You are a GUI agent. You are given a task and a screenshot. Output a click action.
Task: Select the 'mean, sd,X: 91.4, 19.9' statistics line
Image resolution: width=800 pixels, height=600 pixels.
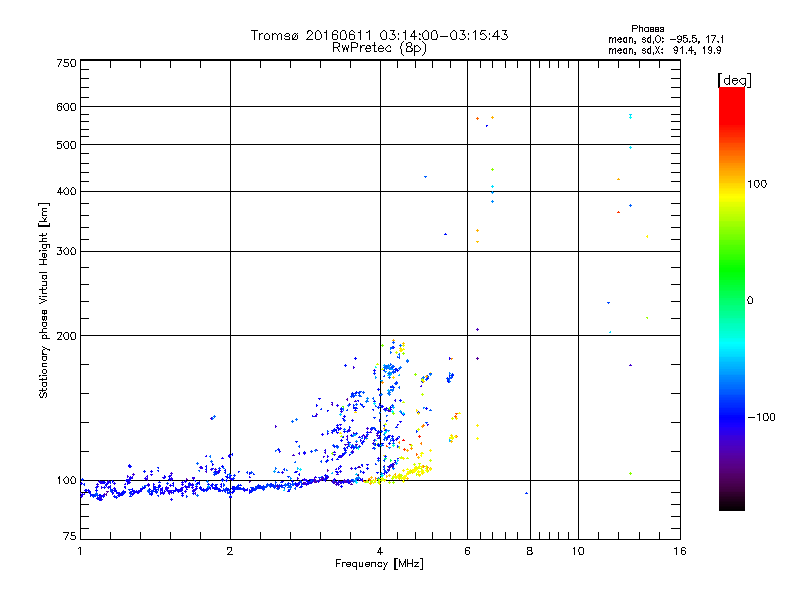tap(665, 51)
